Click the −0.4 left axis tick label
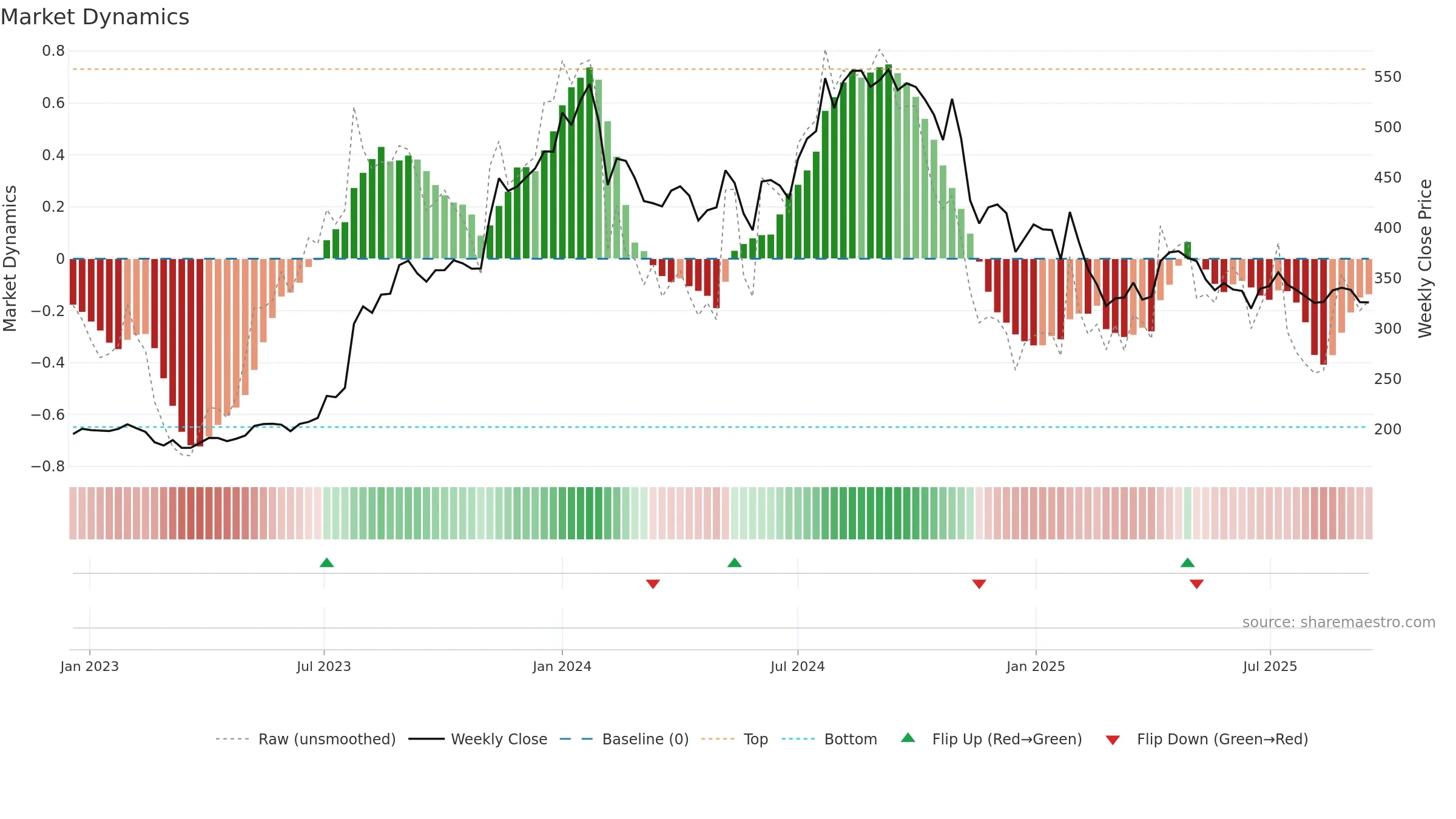1456x819 pixels. (48, 363)
